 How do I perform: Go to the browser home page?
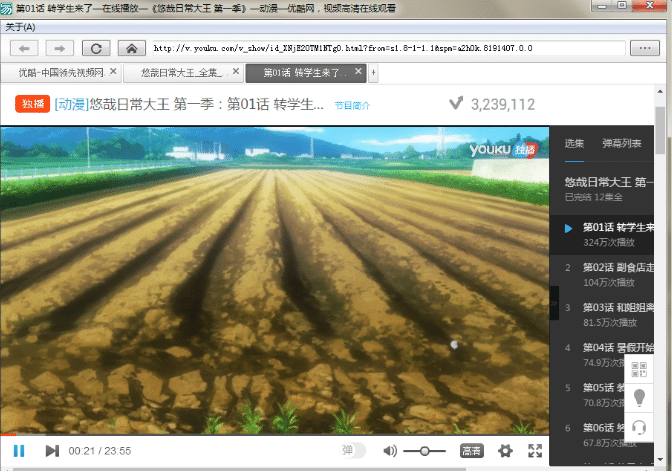(x=129, y=48)
